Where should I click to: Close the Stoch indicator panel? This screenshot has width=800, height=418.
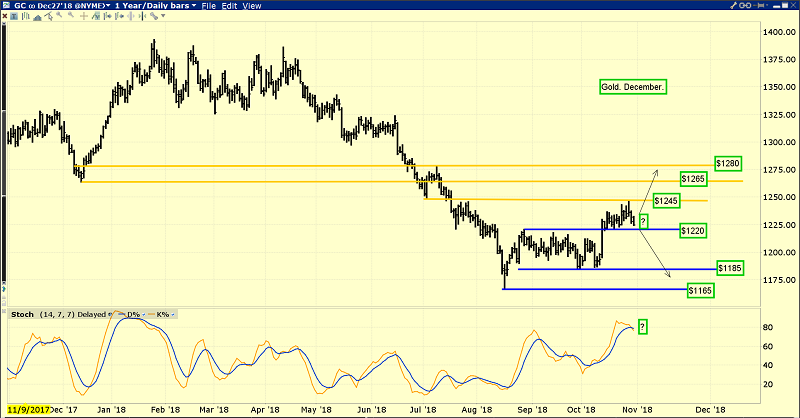click(x=4, y=311)
